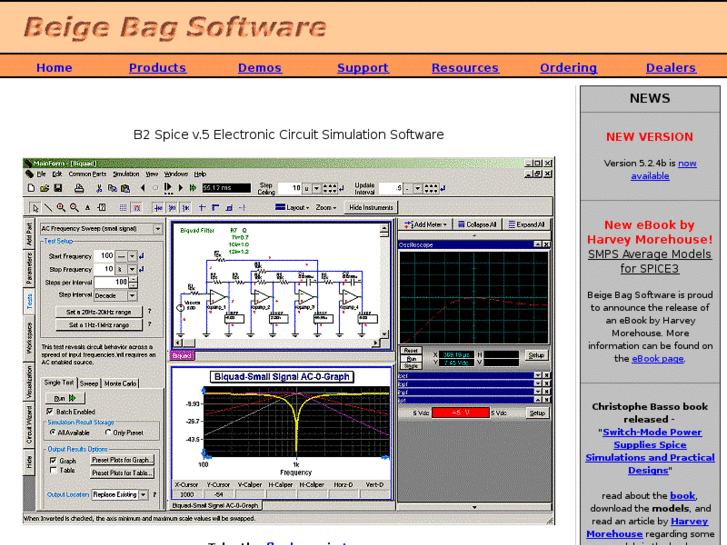Click the schematic vertical scrollbar down arrow
Screen dimensions: 727x545
click(384, 334)
